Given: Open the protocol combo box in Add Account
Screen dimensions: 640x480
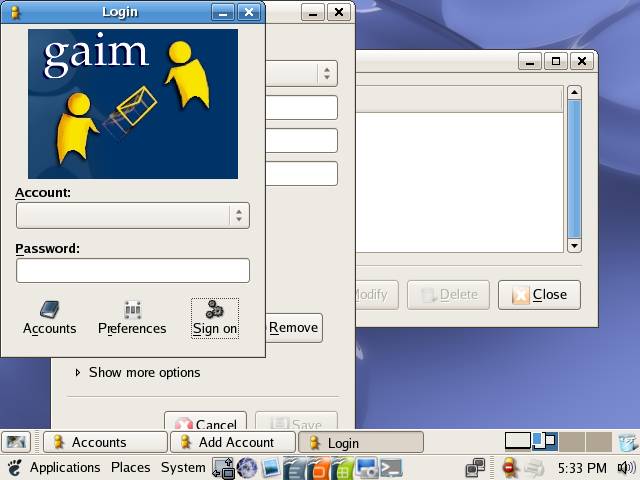Looking at the screenshot, I should (x=326, y=73).
